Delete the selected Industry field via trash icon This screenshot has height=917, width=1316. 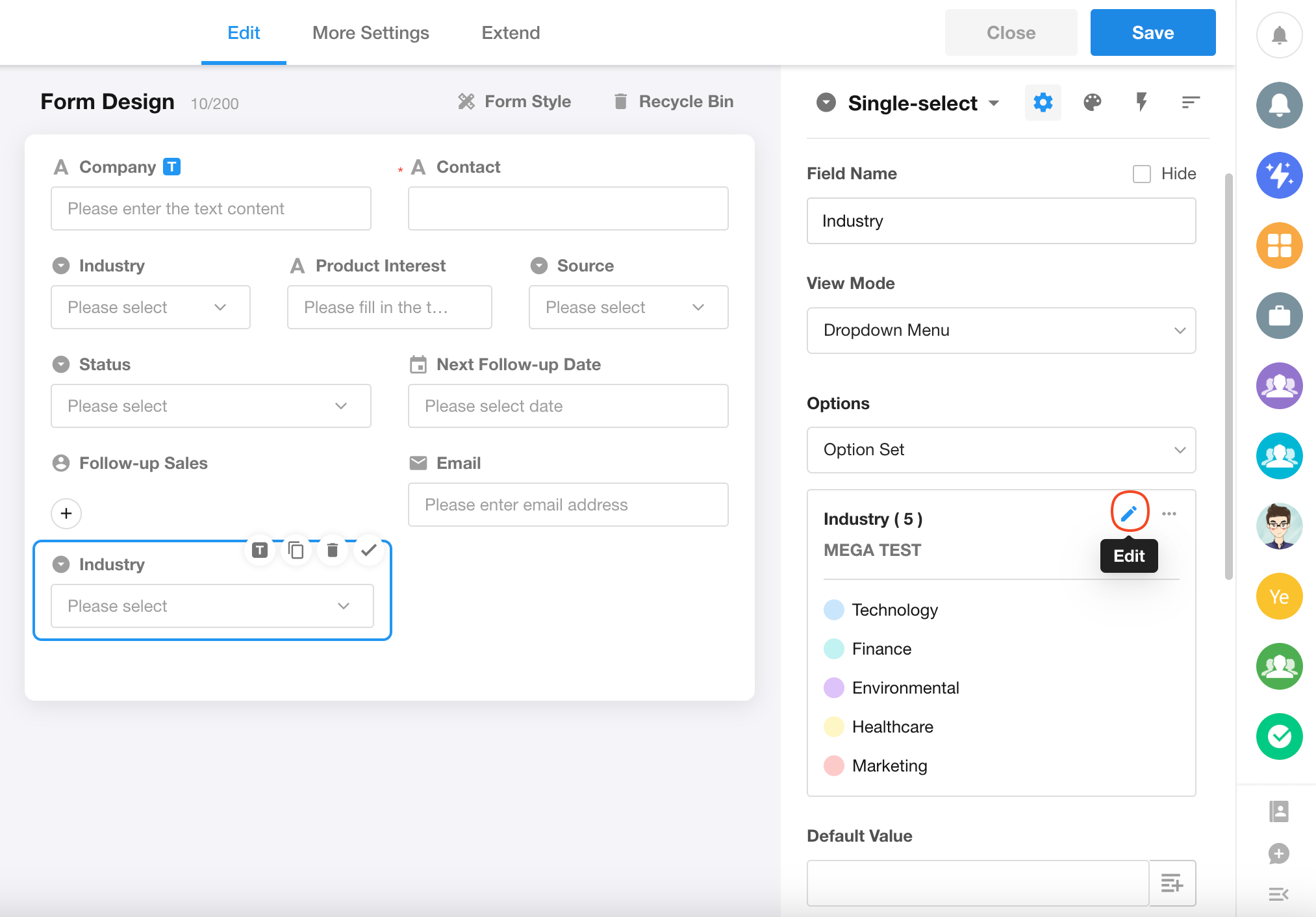click(x=333, y=551)
